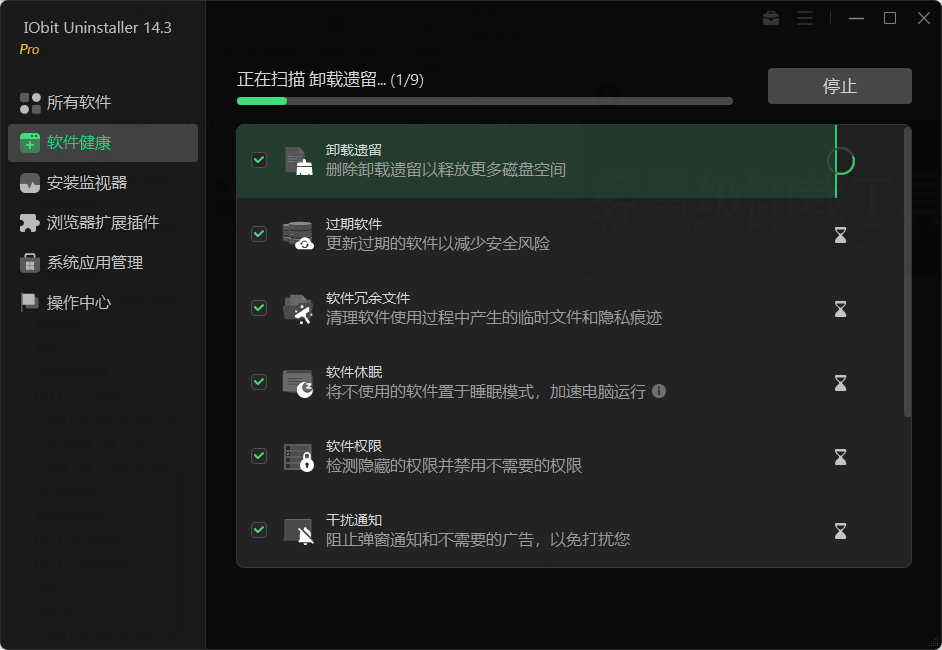Viewport: 942px width, 650px height.
Task: Click 清理软件使用过程中产生的临时文件 description
Action: 494,317
